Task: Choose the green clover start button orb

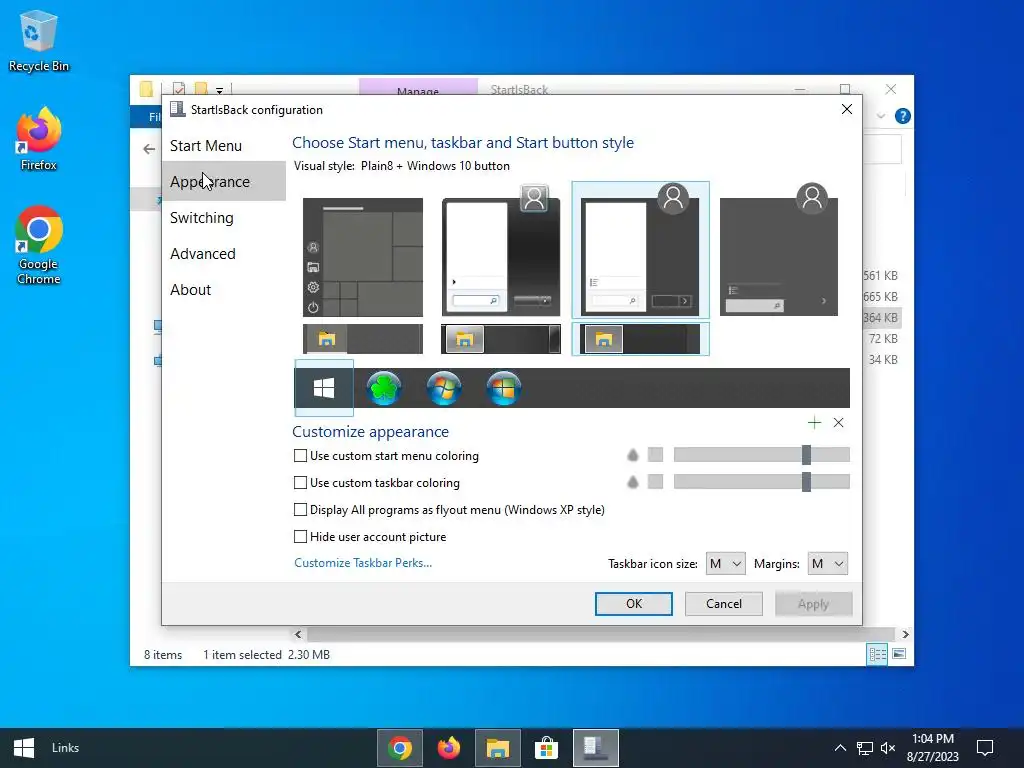Action: point(384,388)
